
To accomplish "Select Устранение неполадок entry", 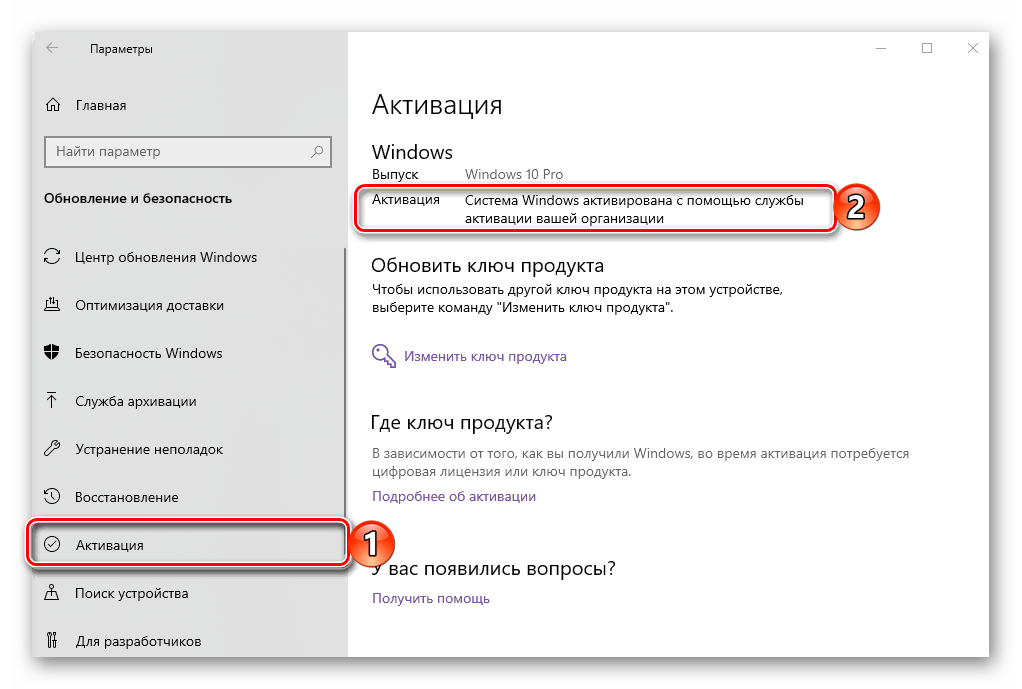I will tap(149, 449).
